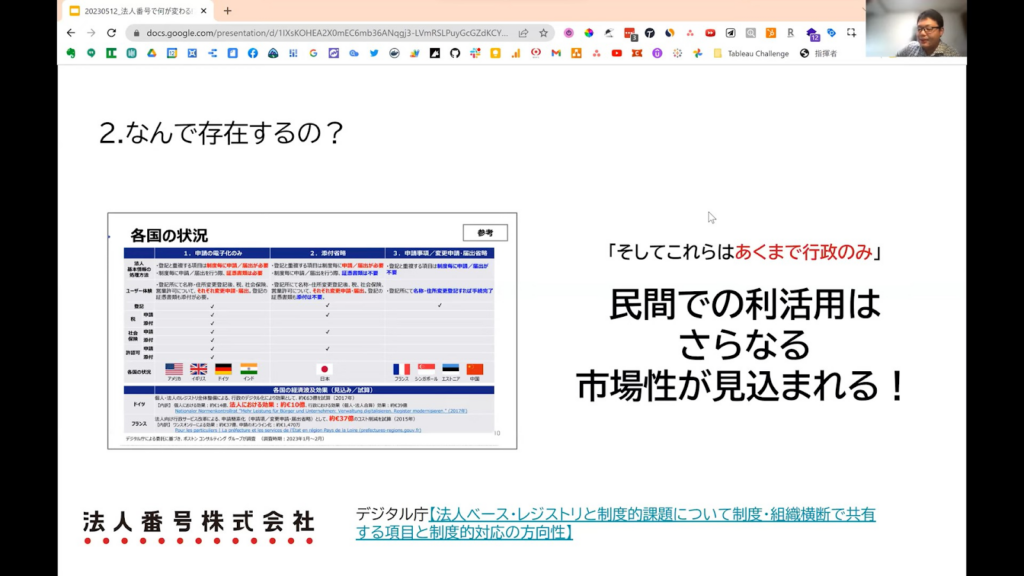Viewport: 1024px width, 576px height.
Task: Open a new browser tab
Action: (x=227, y=11)
